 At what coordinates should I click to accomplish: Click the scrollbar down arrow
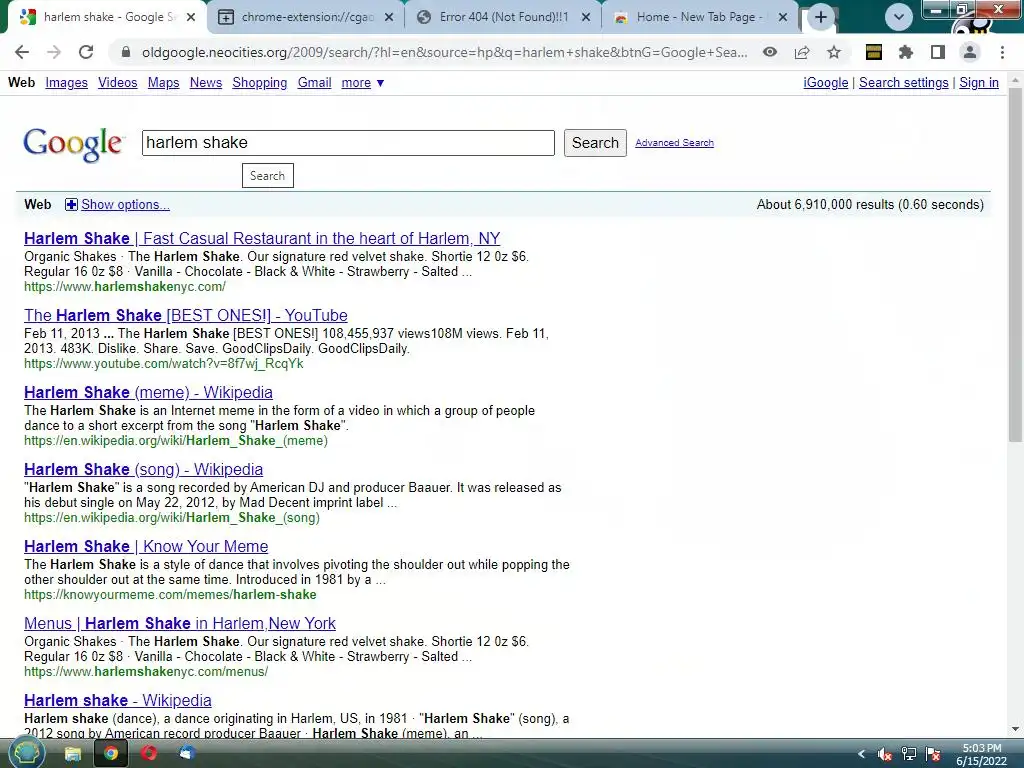(1016, 729)
